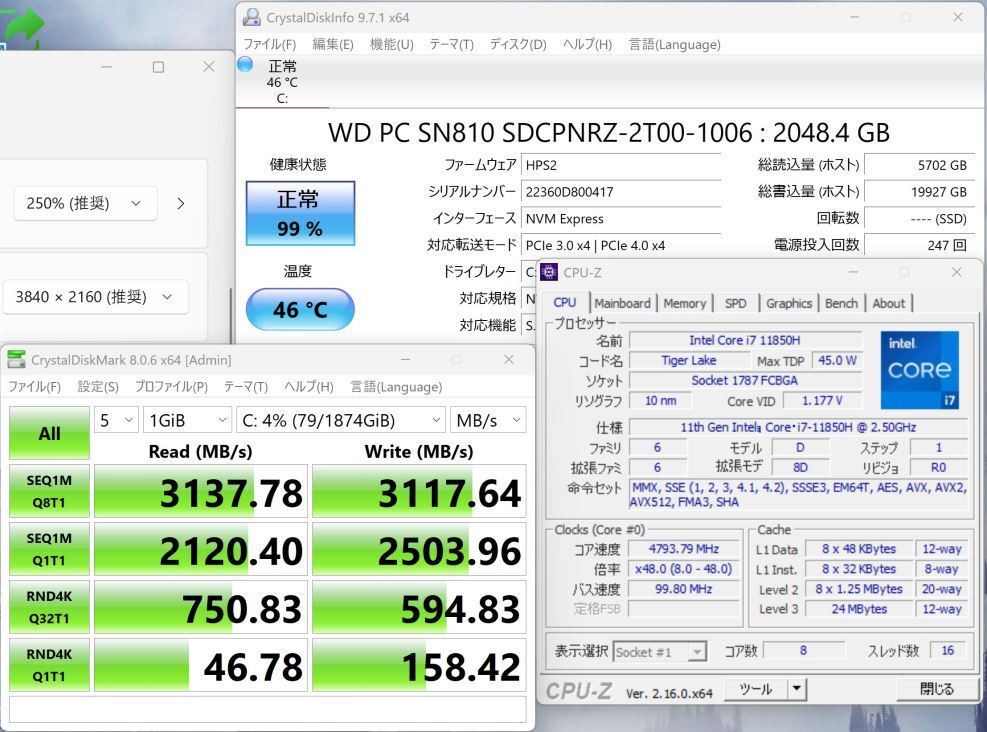
Task: Click power-on count value 247 回
Action: tap(919, 245)
